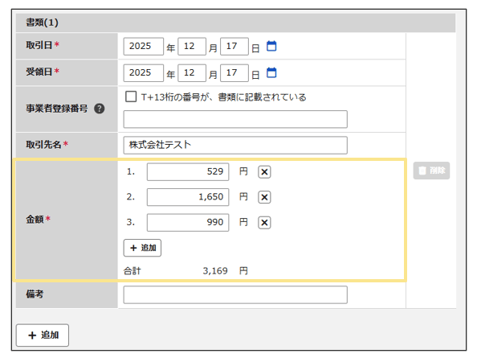Image resolution: width=477 pixels, height=362 pixels.
Task: Add another amount row with ＋追加
Action: point(142,248)
